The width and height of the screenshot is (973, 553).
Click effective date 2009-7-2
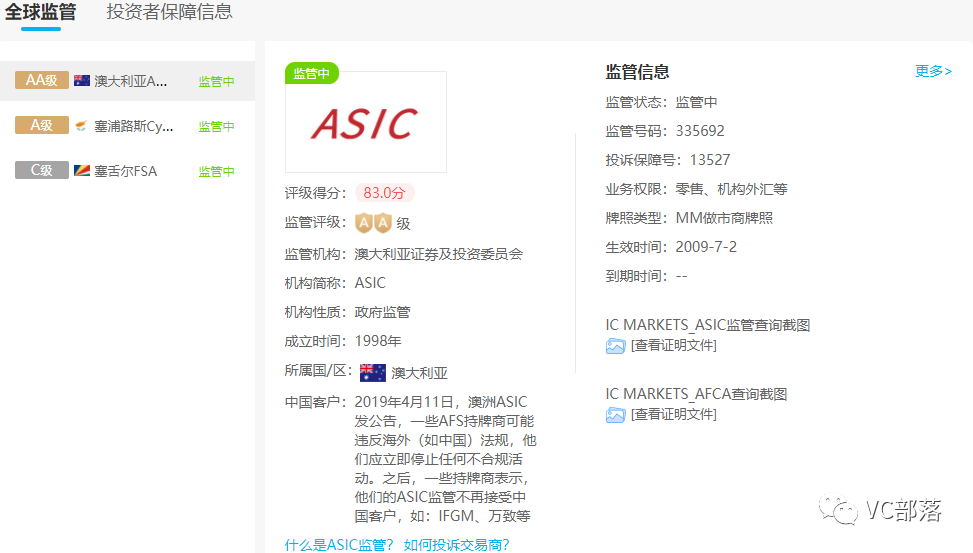point(706,247)
